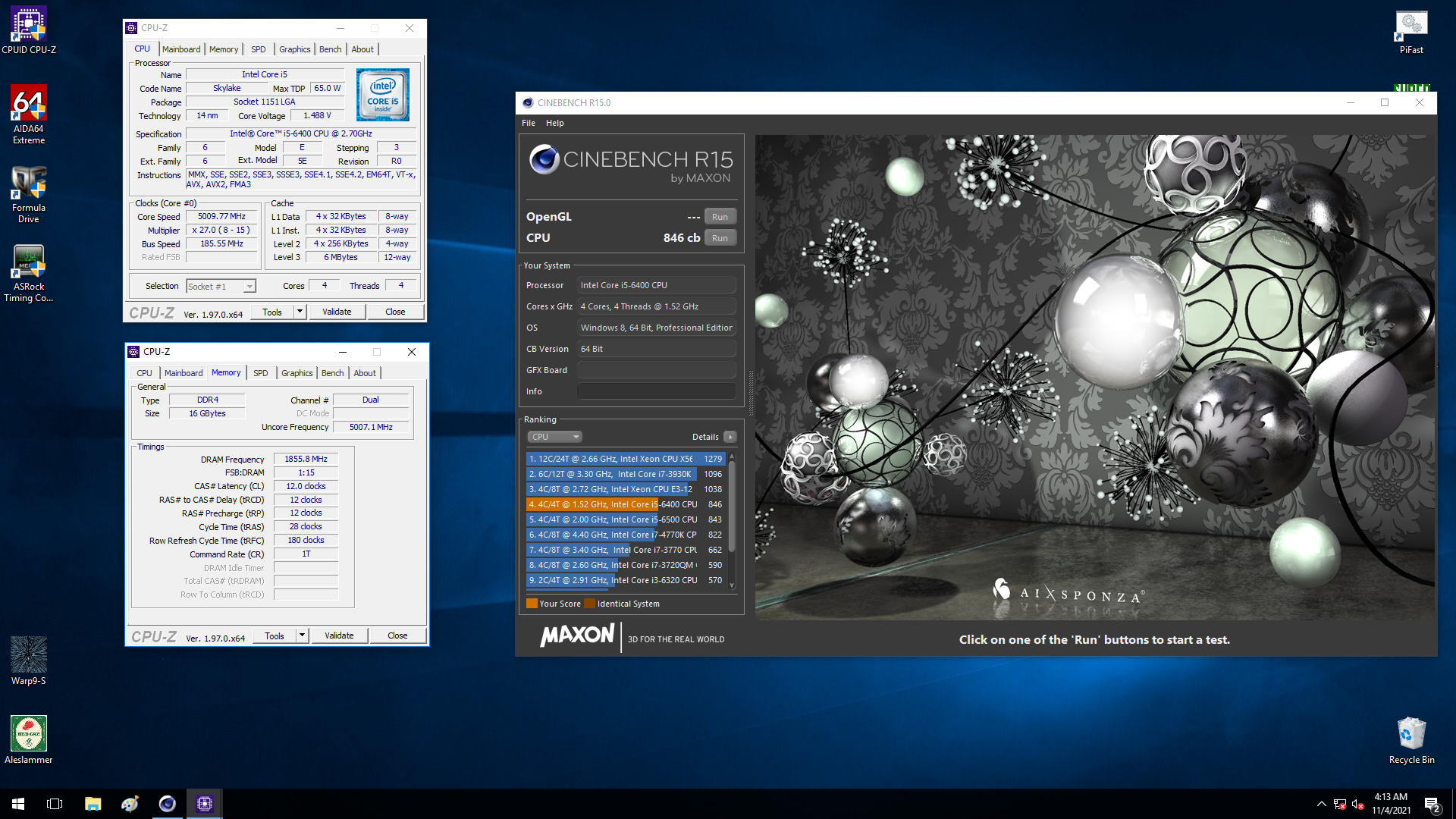Click Core Speed value 5009.77 MHz
Viewport: 1456px width, 819px height.
(x=221, y=216)
